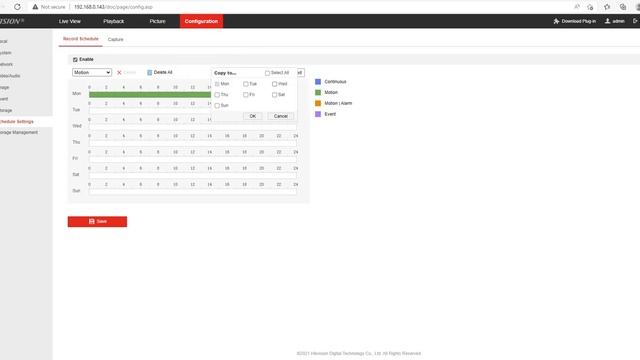Tick the Sun checkbox in Copy to
640x360 pixels.
(x=217, y=106)
